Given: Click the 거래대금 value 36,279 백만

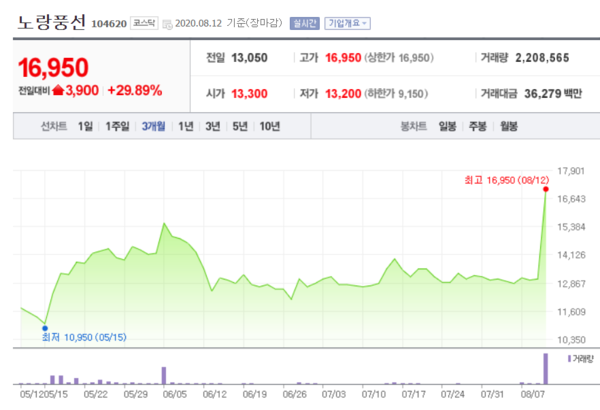Looking at the screenshot, I should [553, 93].
